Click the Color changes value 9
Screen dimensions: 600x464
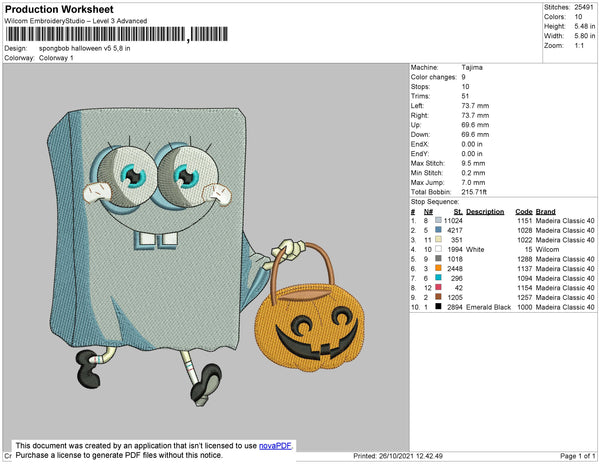[463, 77]
